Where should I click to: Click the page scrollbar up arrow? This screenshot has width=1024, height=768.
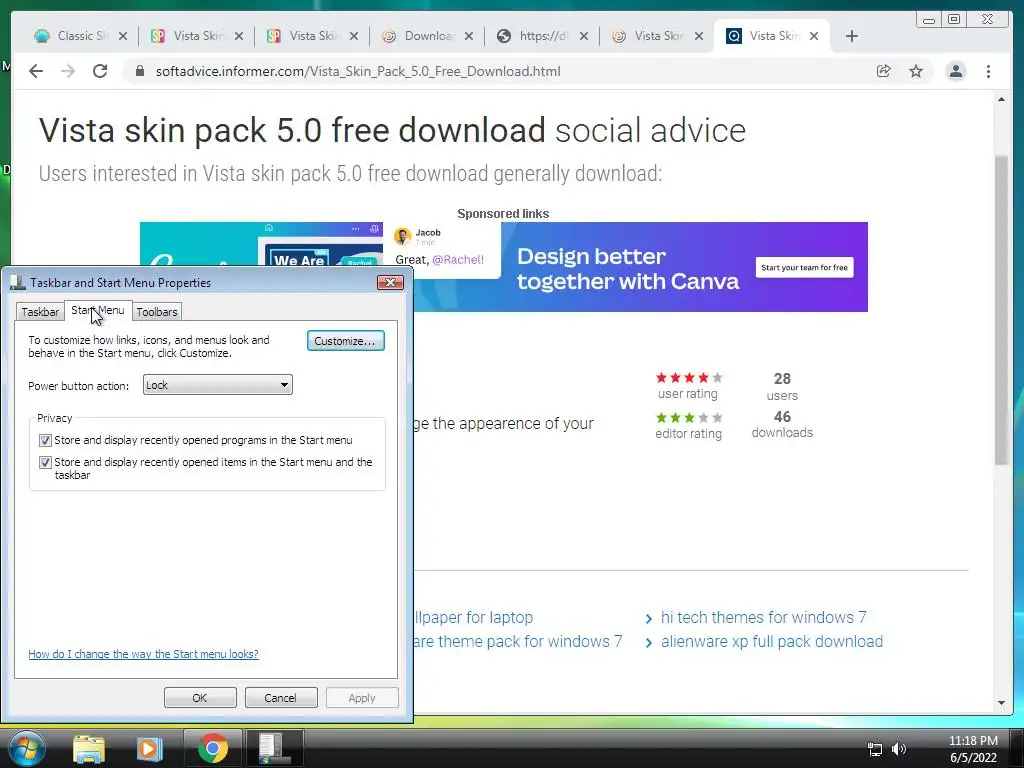coord(1001,99)
